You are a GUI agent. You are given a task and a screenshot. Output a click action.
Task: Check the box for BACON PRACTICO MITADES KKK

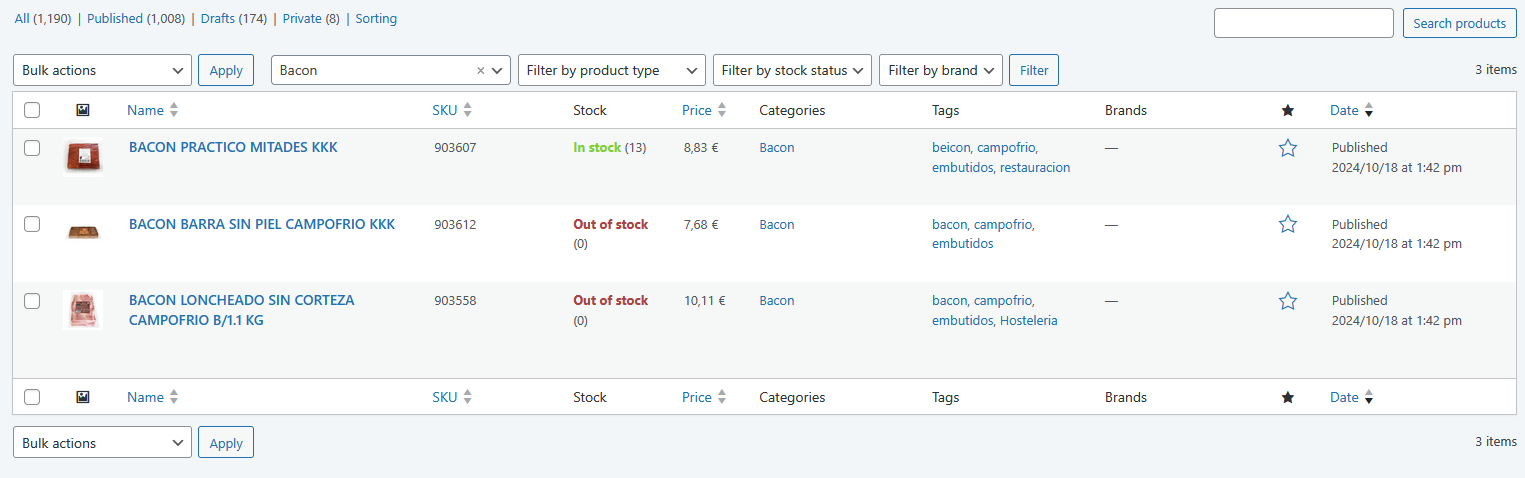[32, 148]
